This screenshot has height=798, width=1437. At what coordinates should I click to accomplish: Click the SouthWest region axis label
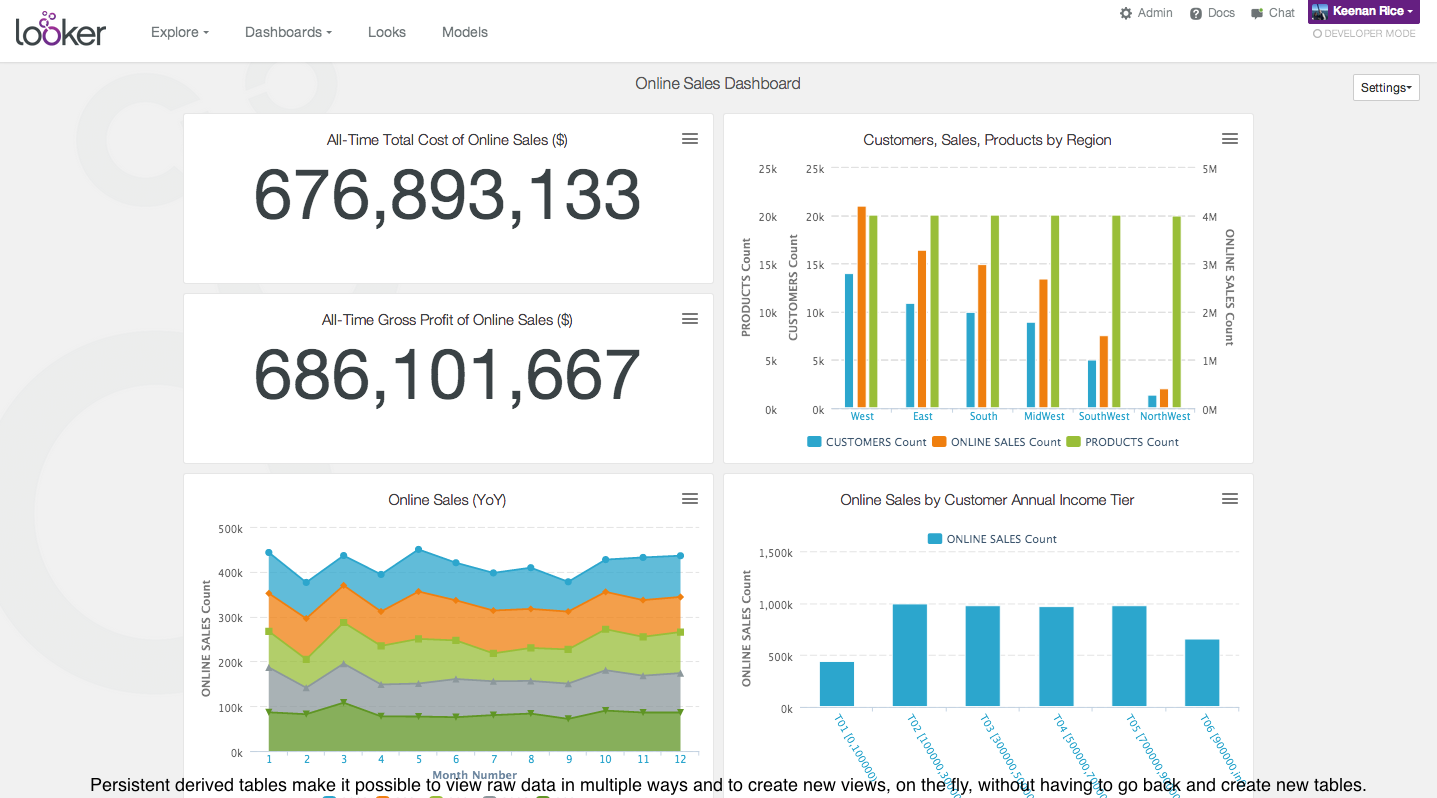pyautogui.click(x=1104, y=416)
